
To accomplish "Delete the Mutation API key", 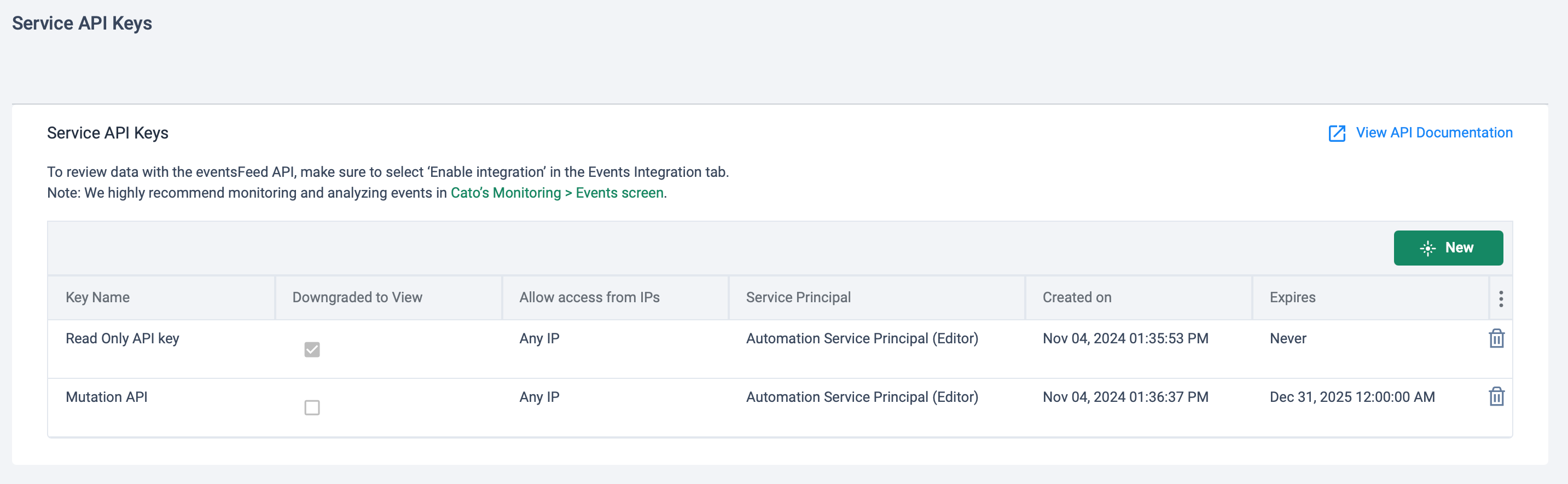I will coord(1496,397).
